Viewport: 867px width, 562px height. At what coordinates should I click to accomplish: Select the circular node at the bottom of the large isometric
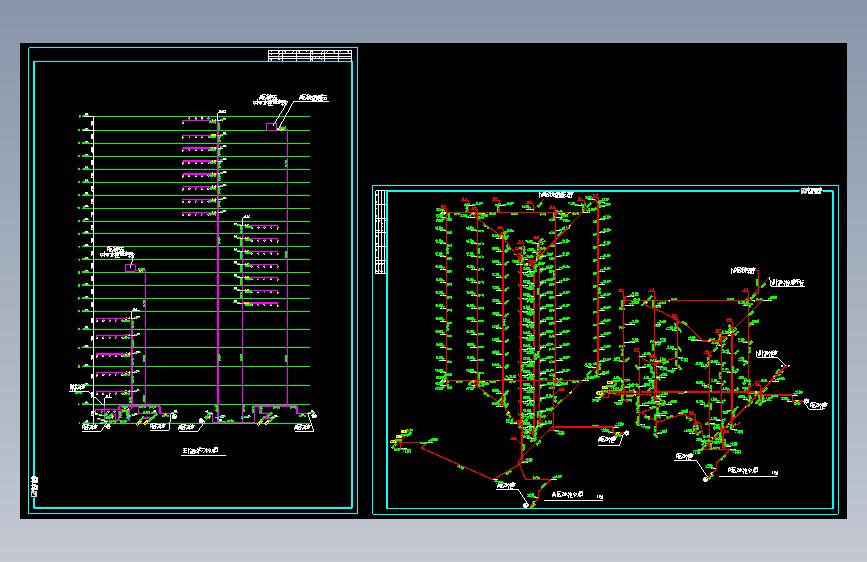click(525, 505)
